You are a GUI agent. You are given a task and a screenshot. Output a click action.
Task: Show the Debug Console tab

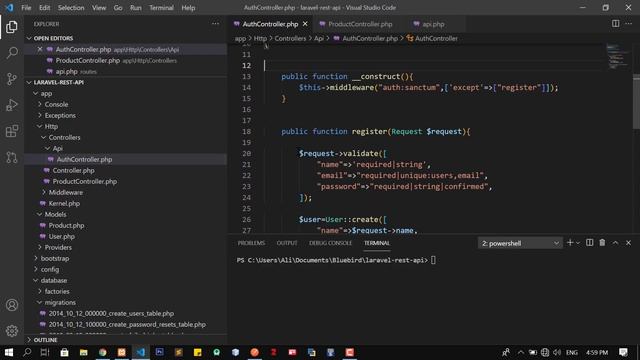[x=330, y=243]
